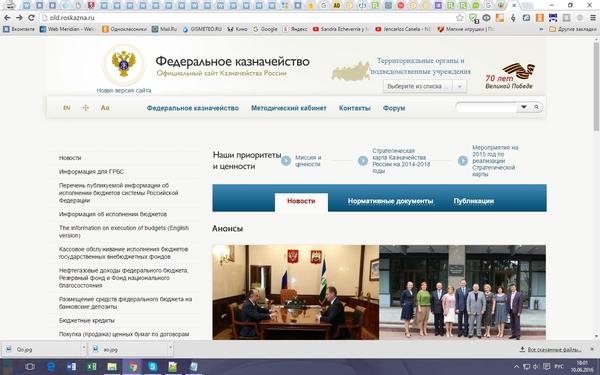Open the search field dropdown arrow

[x=524, y=107]
